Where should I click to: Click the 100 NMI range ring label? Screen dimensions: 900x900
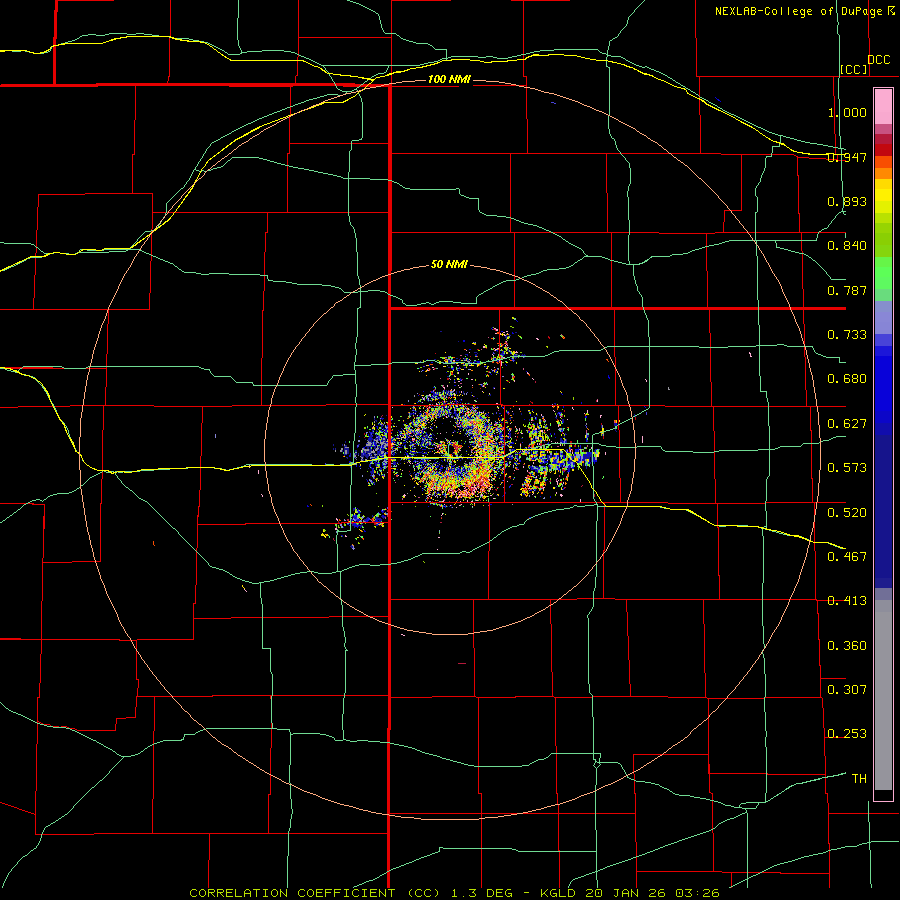[449, 79]
